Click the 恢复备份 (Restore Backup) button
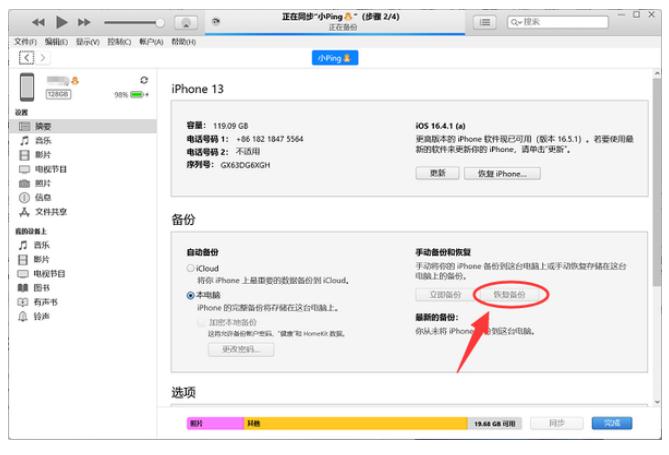The height and width of the screenshot is (455, 669). click(502, 295)
